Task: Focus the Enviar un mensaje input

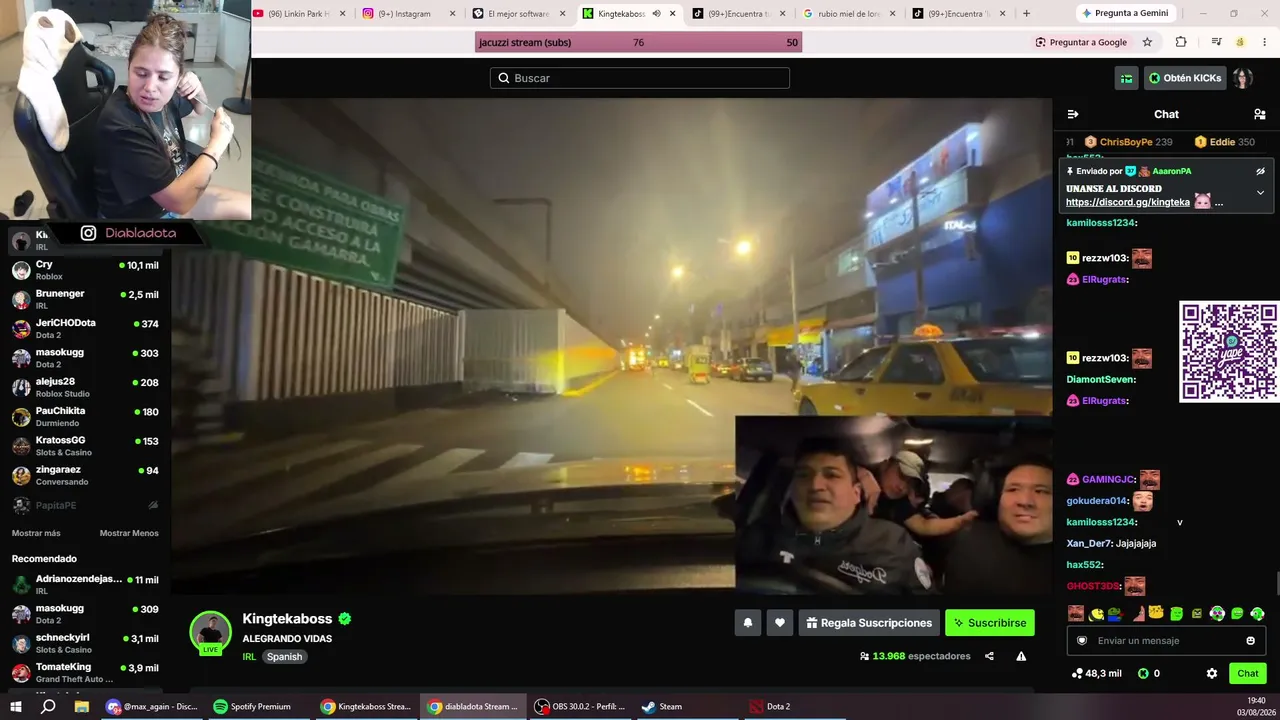Action: click(1166, 641)
